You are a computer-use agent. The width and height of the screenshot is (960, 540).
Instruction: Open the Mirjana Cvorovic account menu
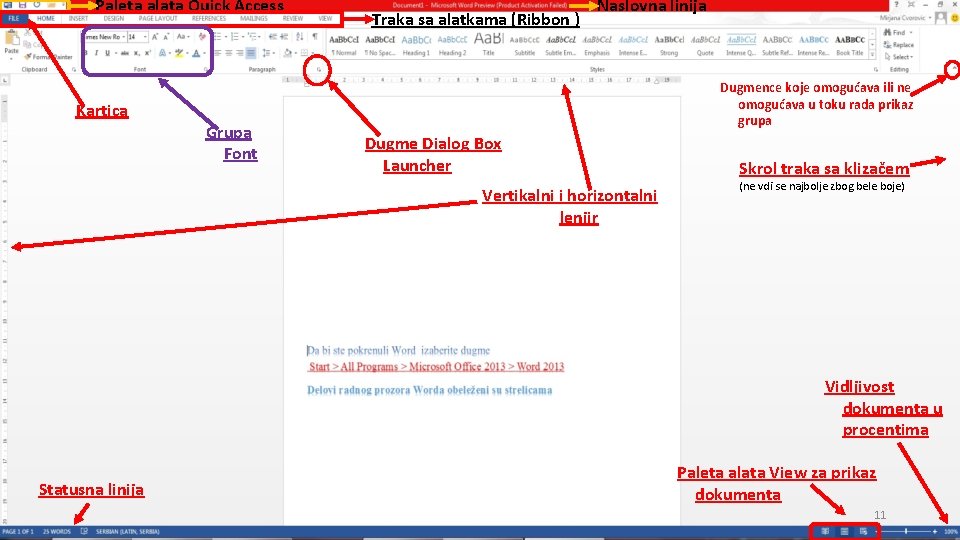906,18
